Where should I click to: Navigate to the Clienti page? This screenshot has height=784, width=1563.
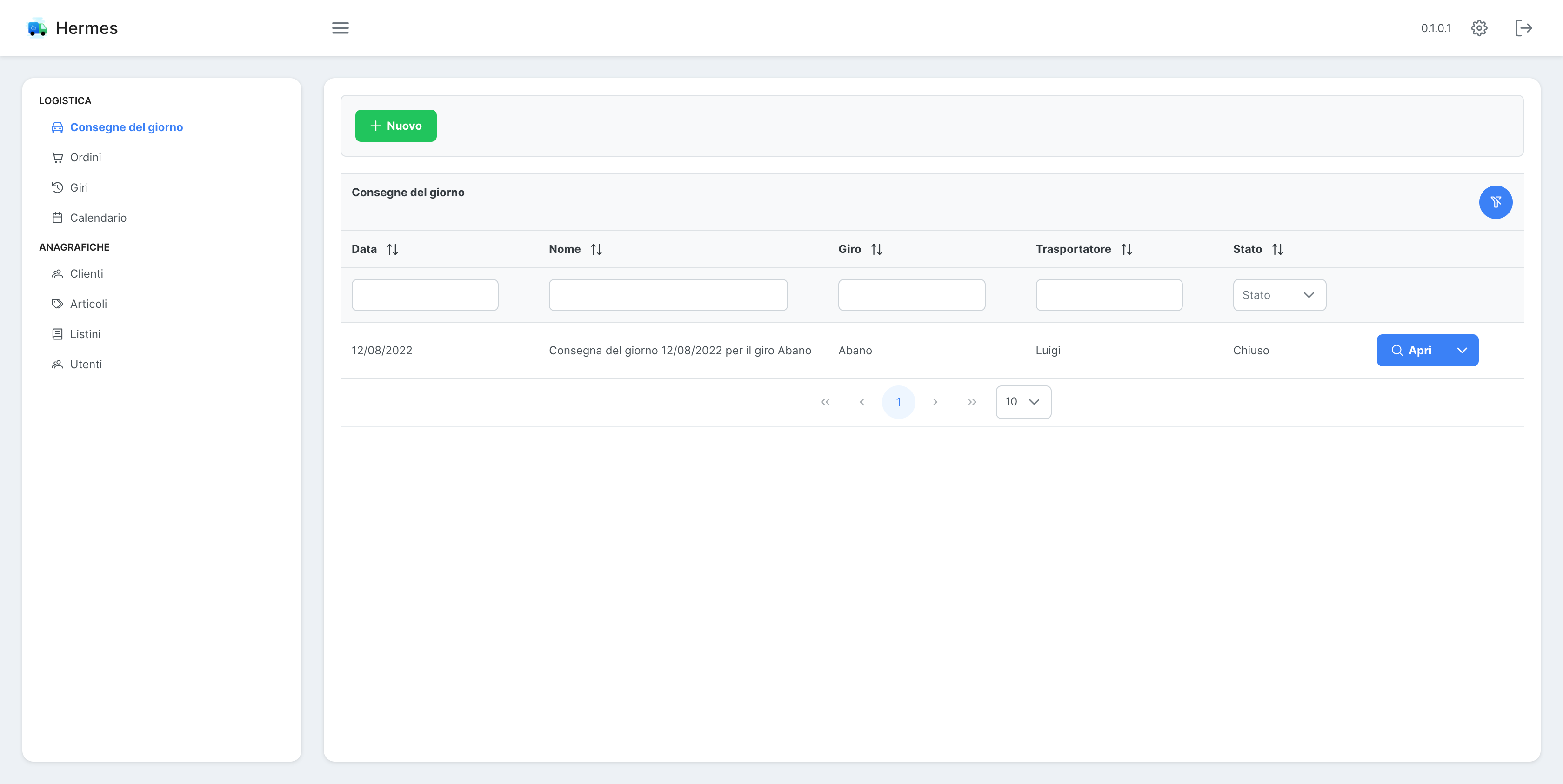coord(86,273)
